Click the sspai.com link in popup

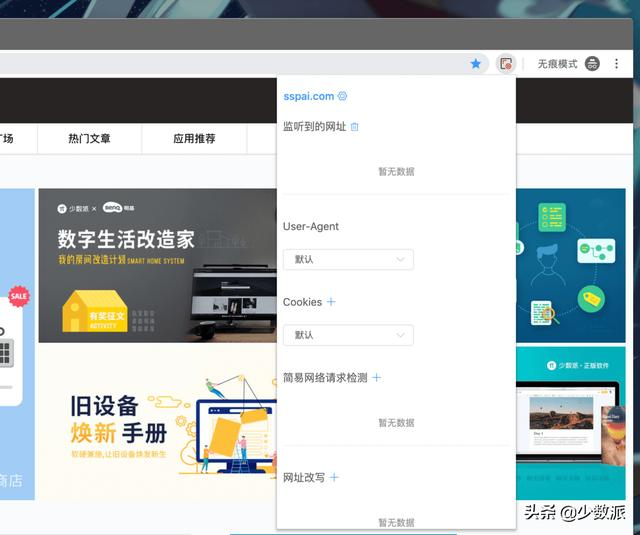point(309,96)
